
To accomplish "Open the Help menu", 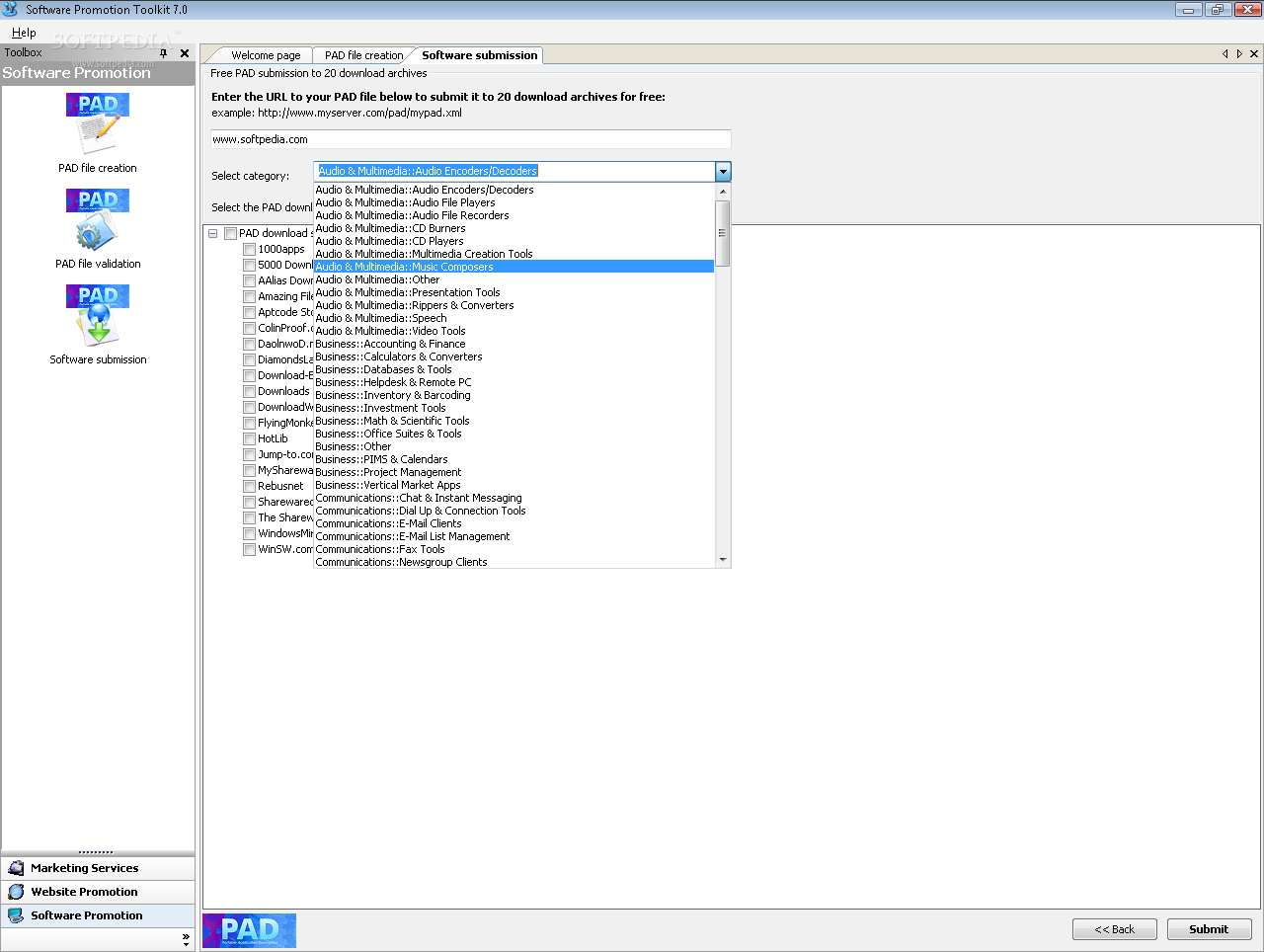I will coord(24,33).
